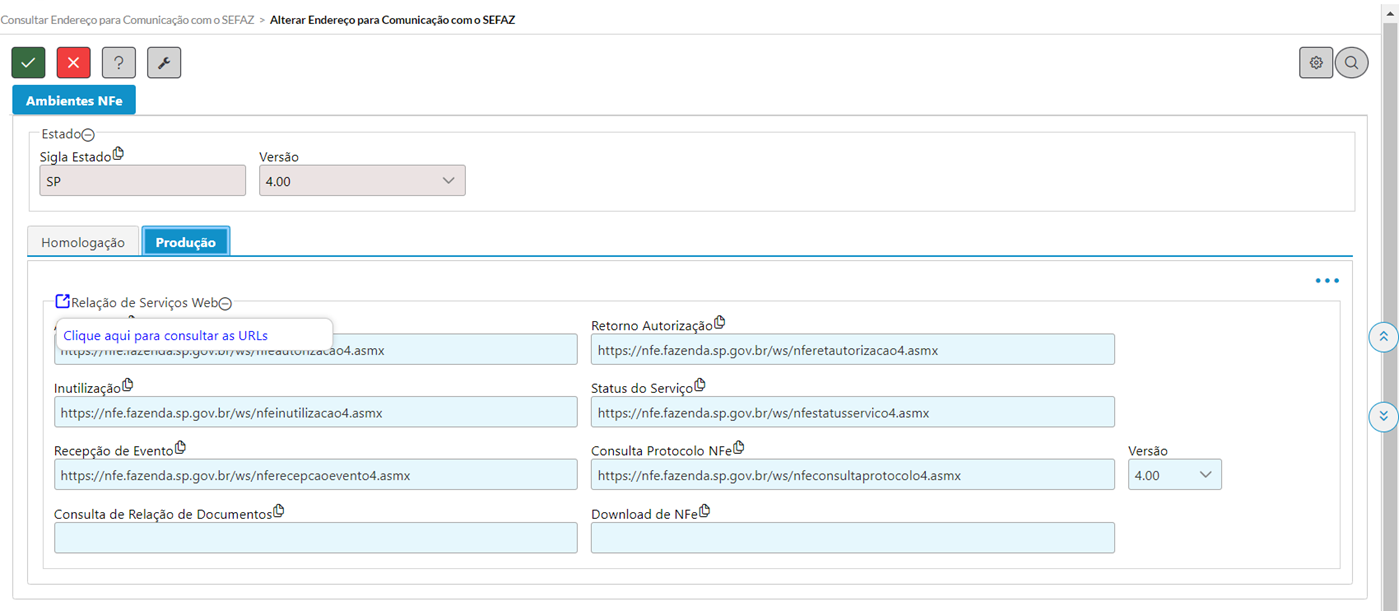The height and width of the screenshot is (611, 1399).
Task: Open help with the question mark button
Action: point(119,62)
